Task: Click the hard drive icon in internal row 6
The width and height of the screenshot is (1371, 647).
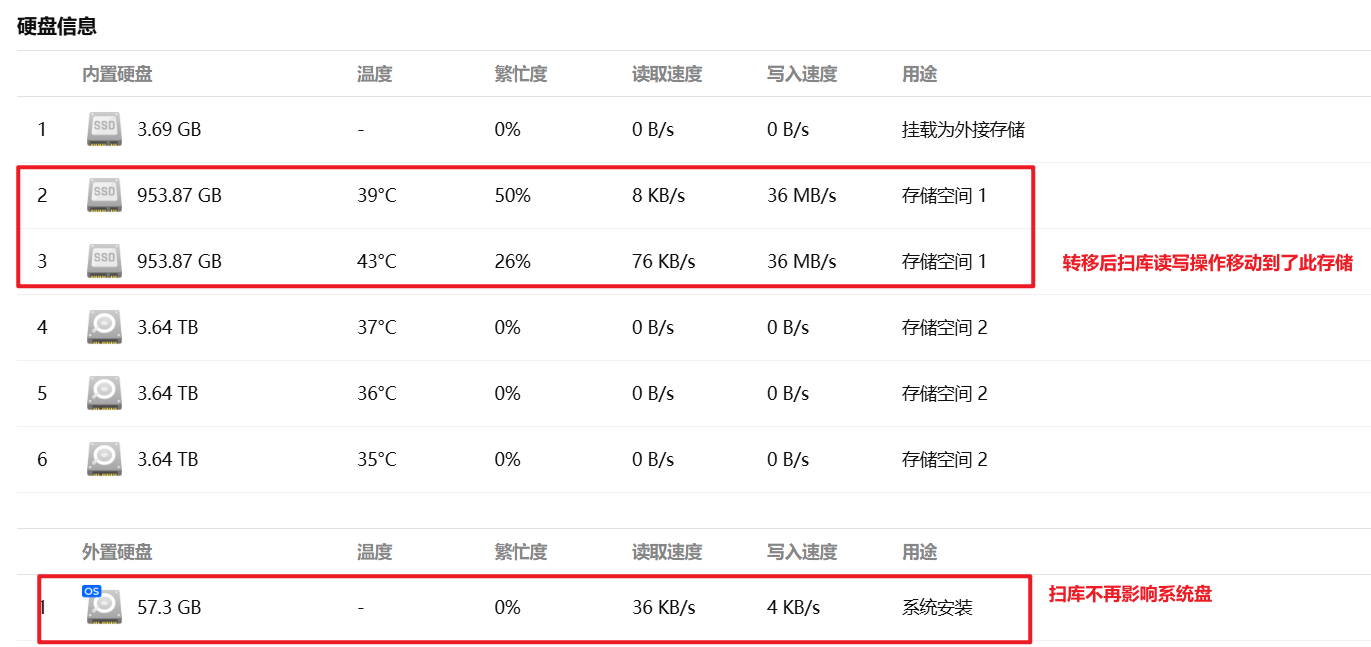Action: point(104,460)
